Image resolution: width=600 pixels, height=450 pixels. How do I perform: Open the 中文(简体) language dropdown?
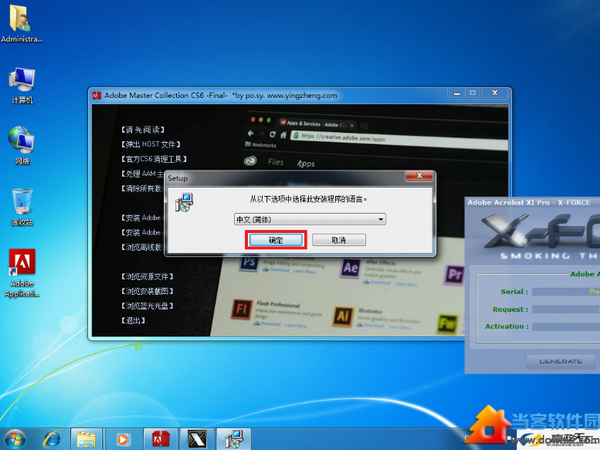310,219
